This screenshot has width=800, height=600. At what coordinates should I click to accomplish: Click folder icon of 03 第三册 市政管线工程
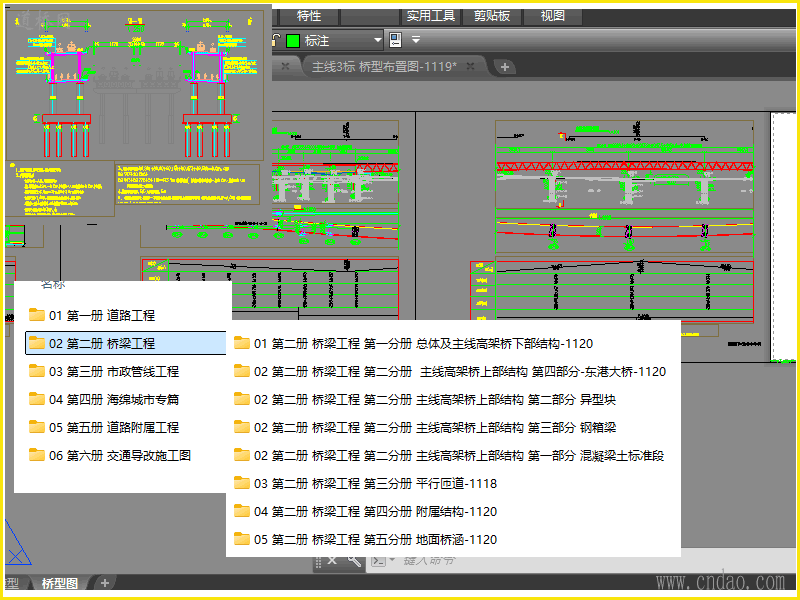pos(37,371)
